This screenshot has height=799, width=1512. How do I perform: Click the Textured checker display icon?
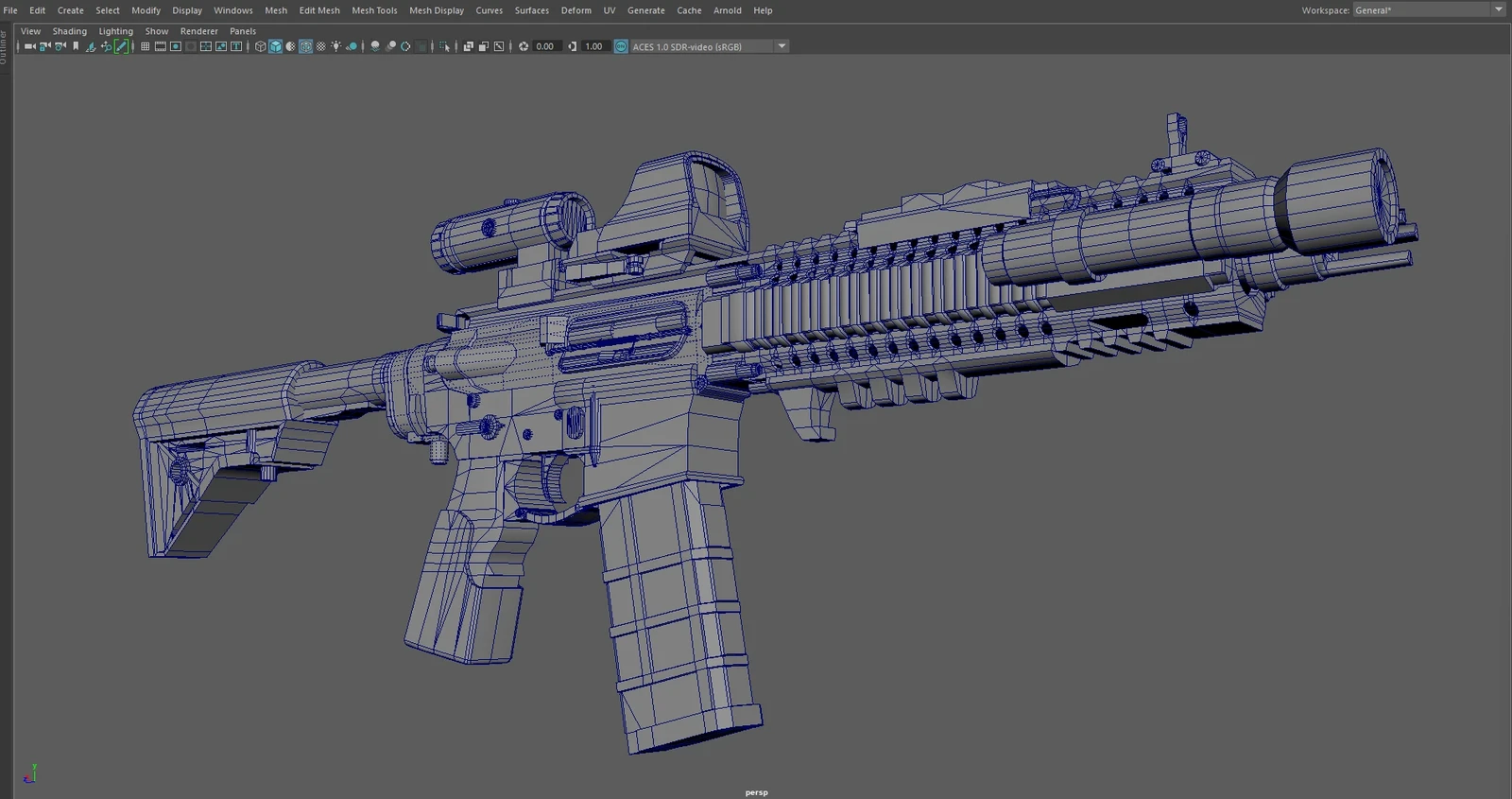(x=320, y=46)
